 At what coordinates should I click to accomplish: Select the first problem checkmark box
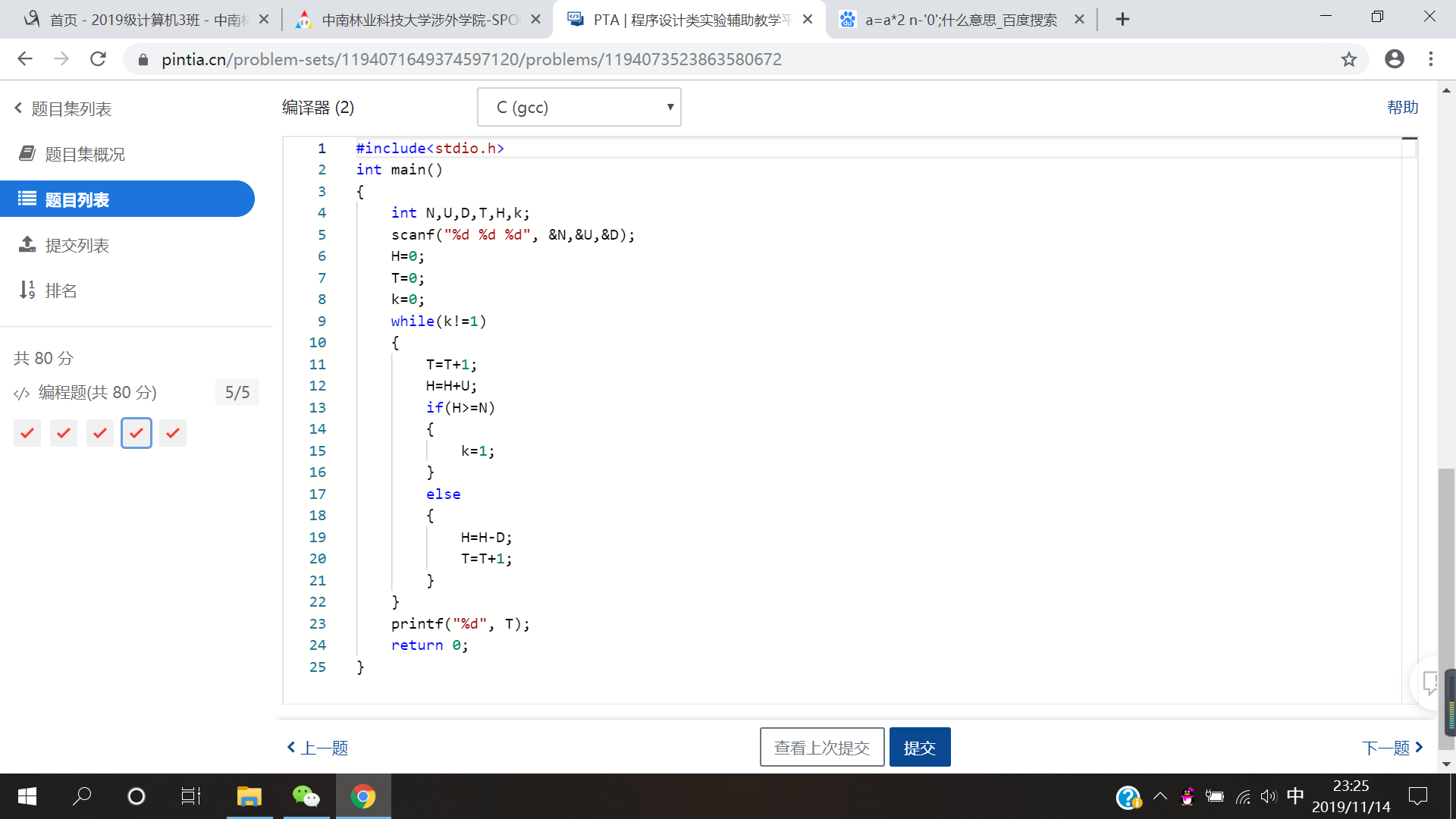point(27,433)
